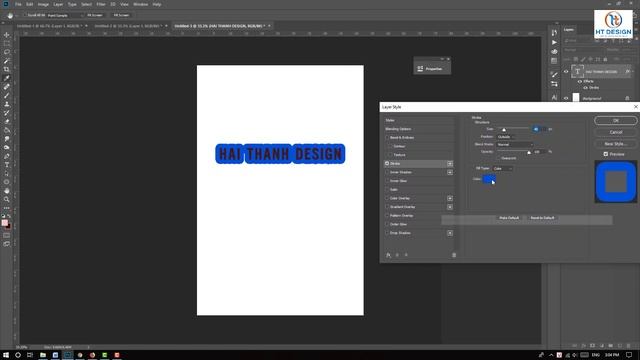Enable the Gradient Overlay checkbox
Viewport: 640px width, 360px height.
pos(387,207)
